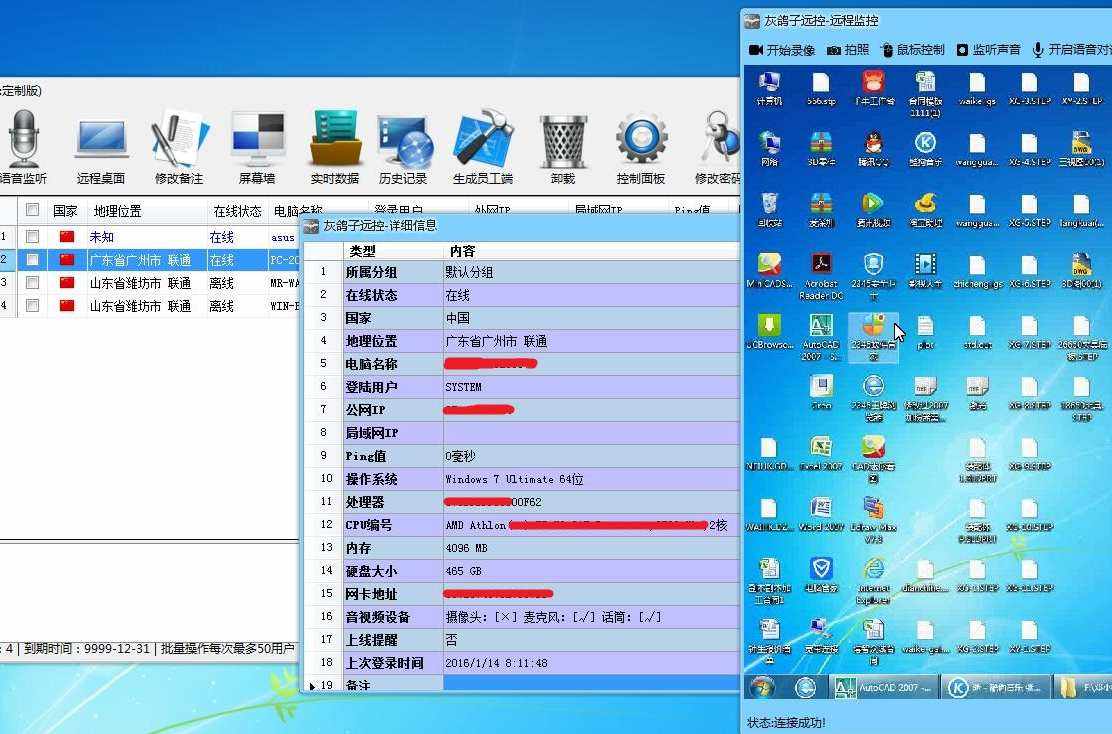Click 开启语音对讲 microphone button in remote monitor
The height and width of the screenshot is (734, 1112).
[1071, 50]
